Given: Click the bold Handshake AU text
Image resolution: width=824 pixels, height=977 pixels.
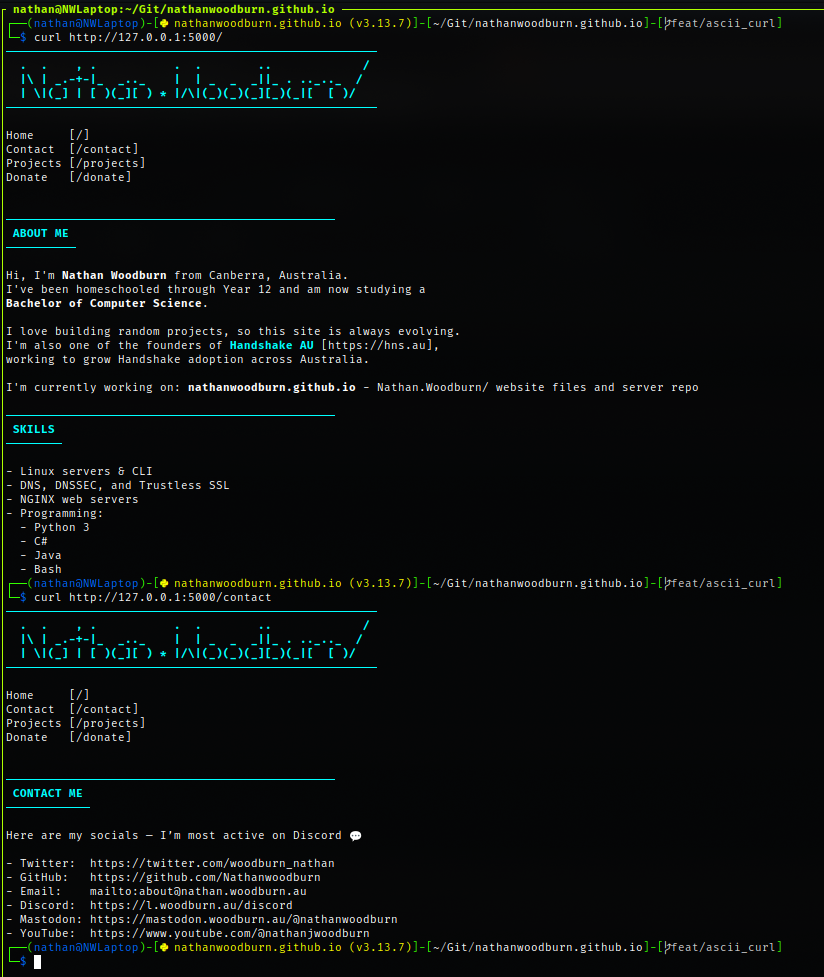Looking at the screenshot, I should [x=271, y=345].
